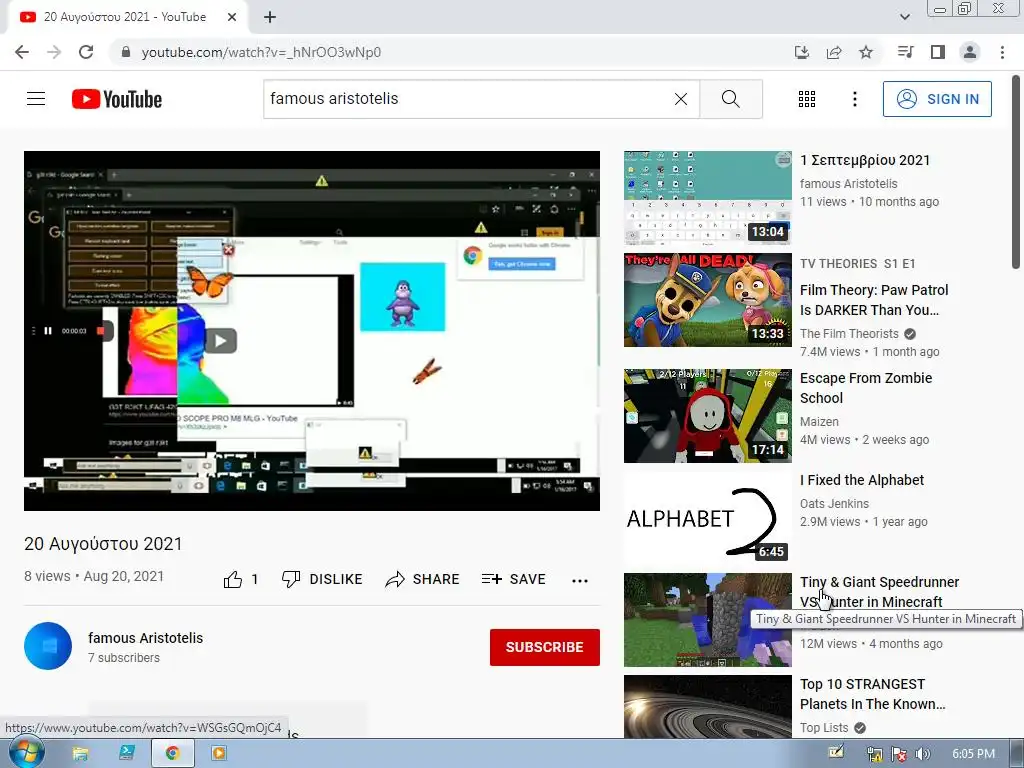Screen dimensions: 1024x768
Task: Click the page vertical scrollbar
Action: point(1016,172)
